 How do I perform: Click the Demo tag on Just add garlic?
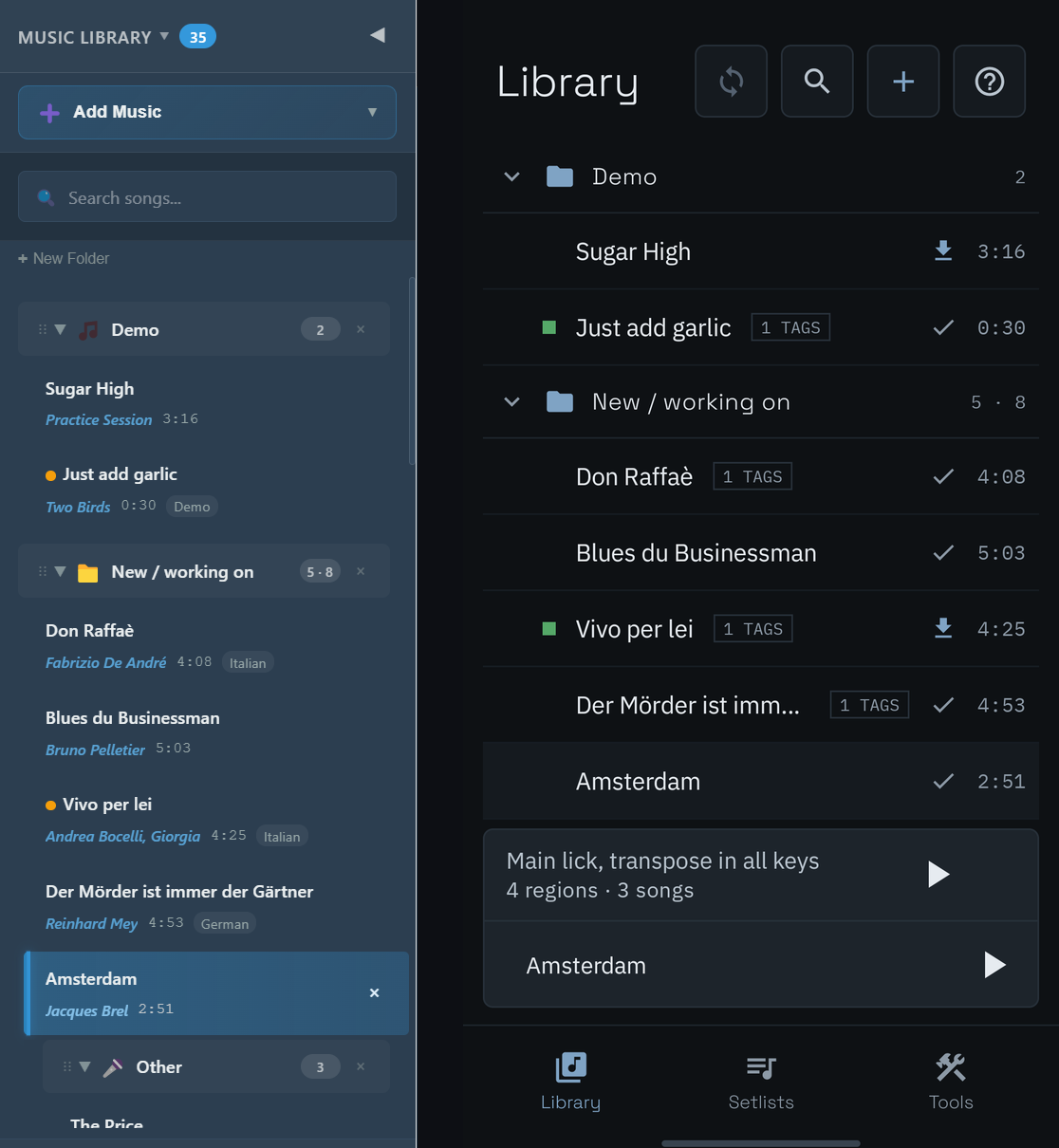192,507
